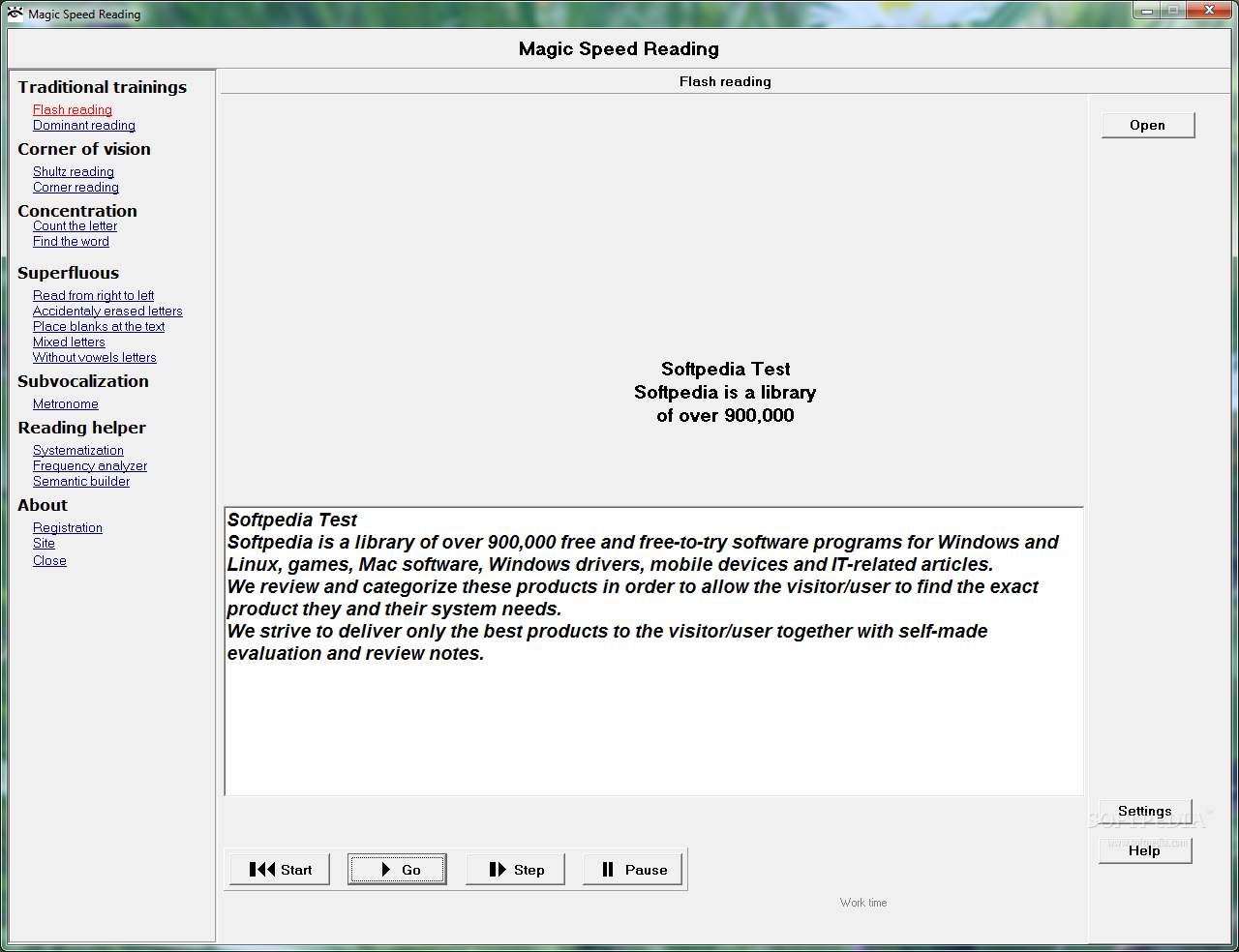Click the Close link in About
Image resolution: width=1239 pixels, height=952 pixels.
[x=49, y=561]
